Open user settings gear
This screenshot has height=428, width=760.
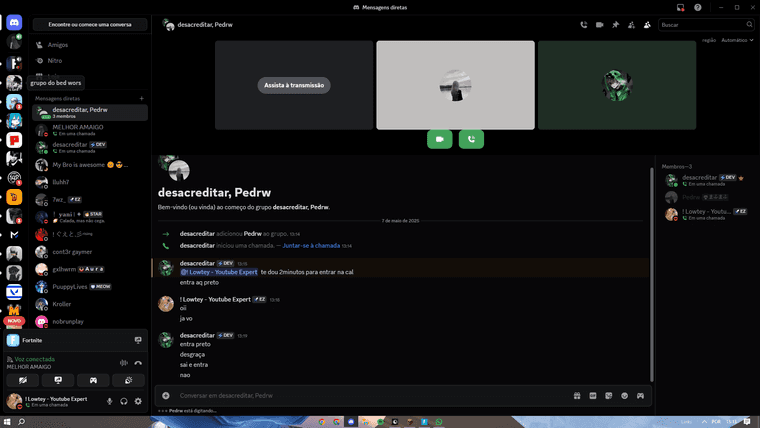[138, 401]
